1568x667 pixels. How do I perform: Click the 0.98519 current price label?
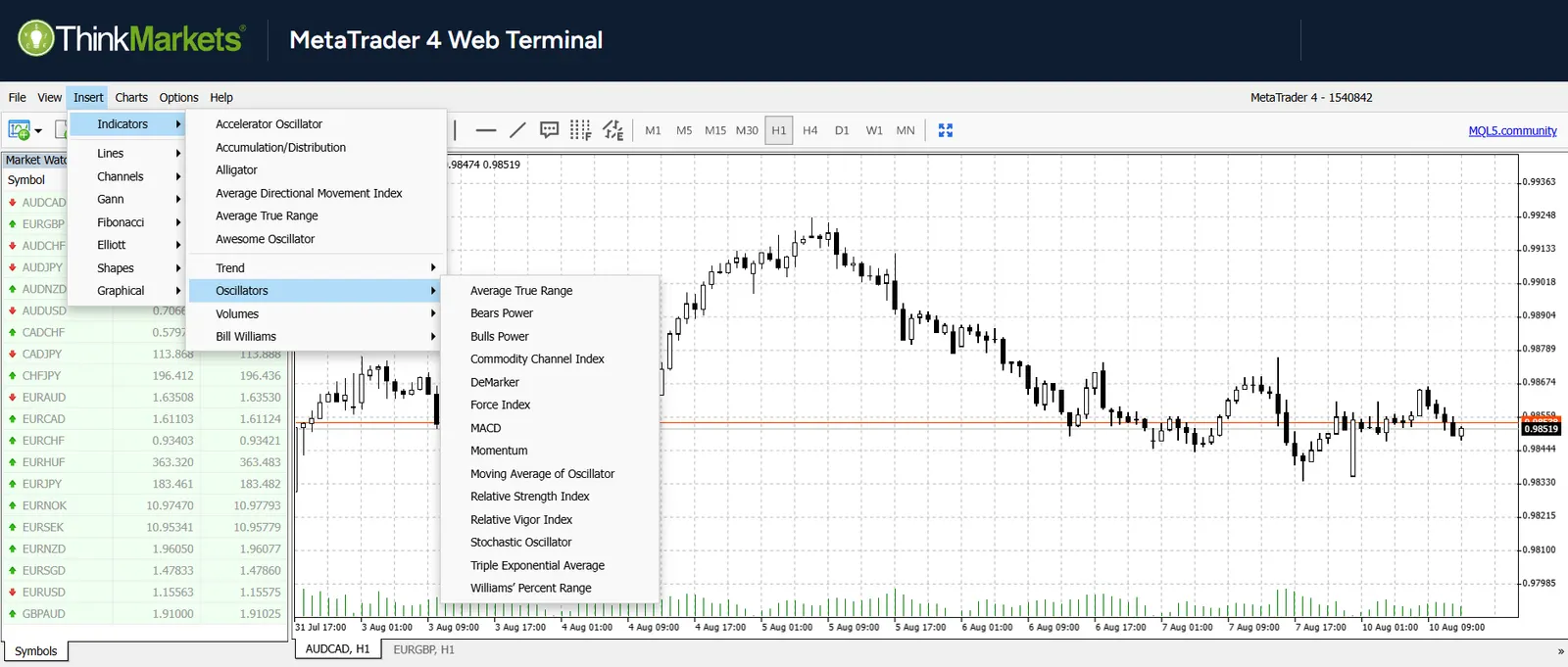pyautogui.click(x=1542, y=429)
